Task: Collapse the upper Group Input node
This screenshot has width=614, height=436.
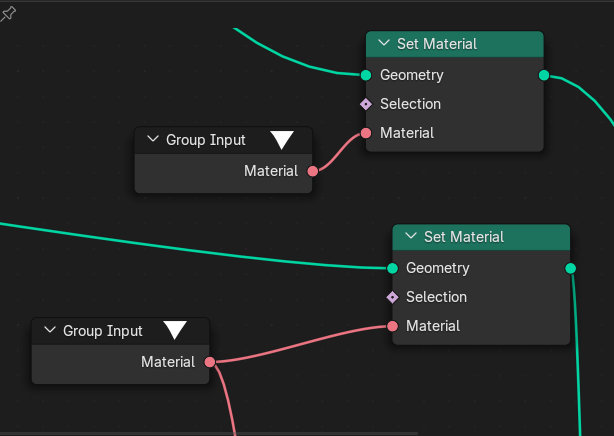Action: pos(153,139)
